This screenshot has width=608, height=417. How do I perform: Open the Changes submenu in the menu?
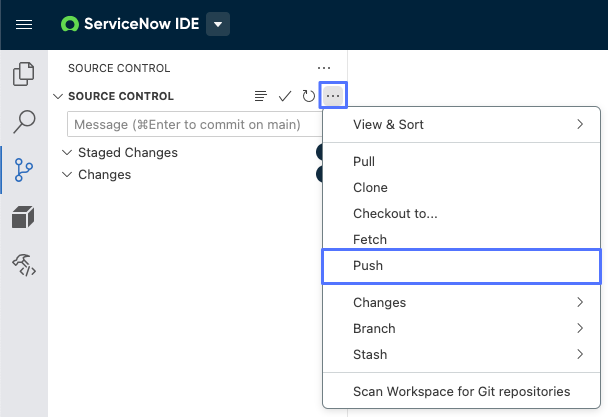[461, 302]
